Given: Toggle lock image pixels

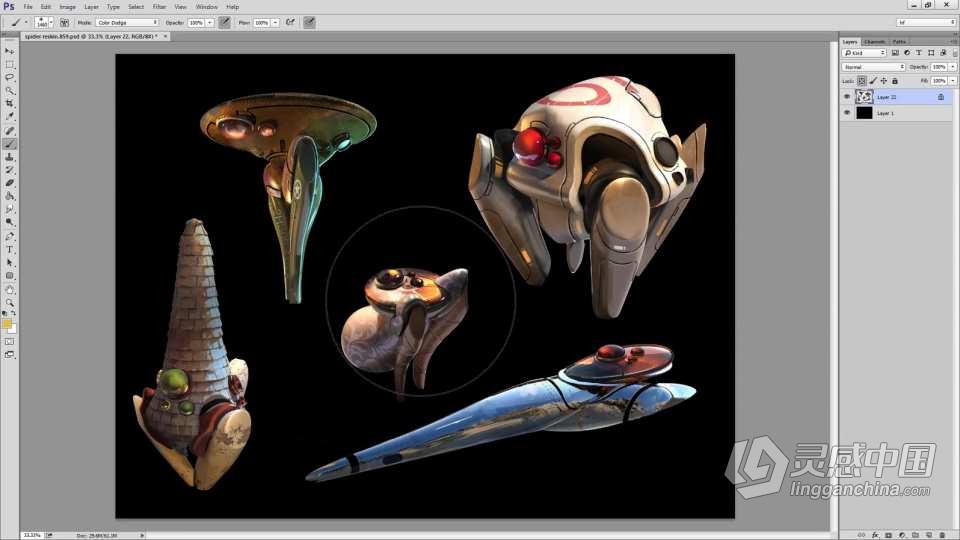Looking at the screenshot, I should pos(873,81).
